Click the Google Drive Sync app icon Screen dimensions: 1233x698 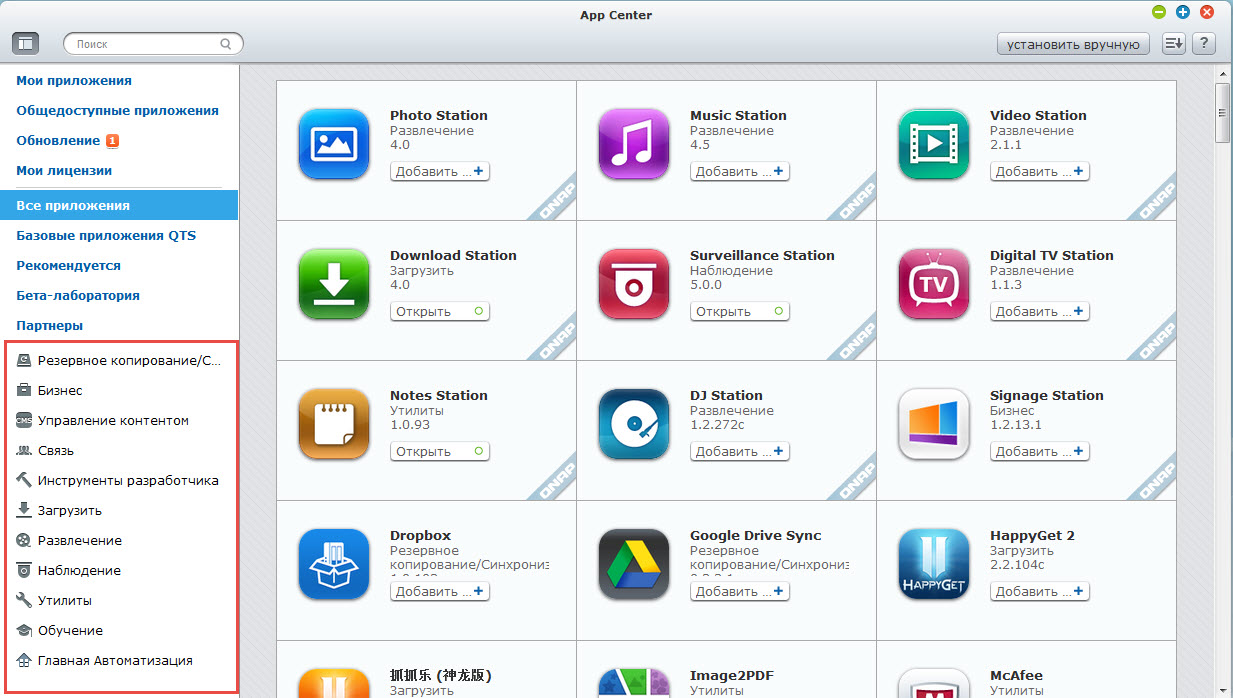click(x=634, y=564)
